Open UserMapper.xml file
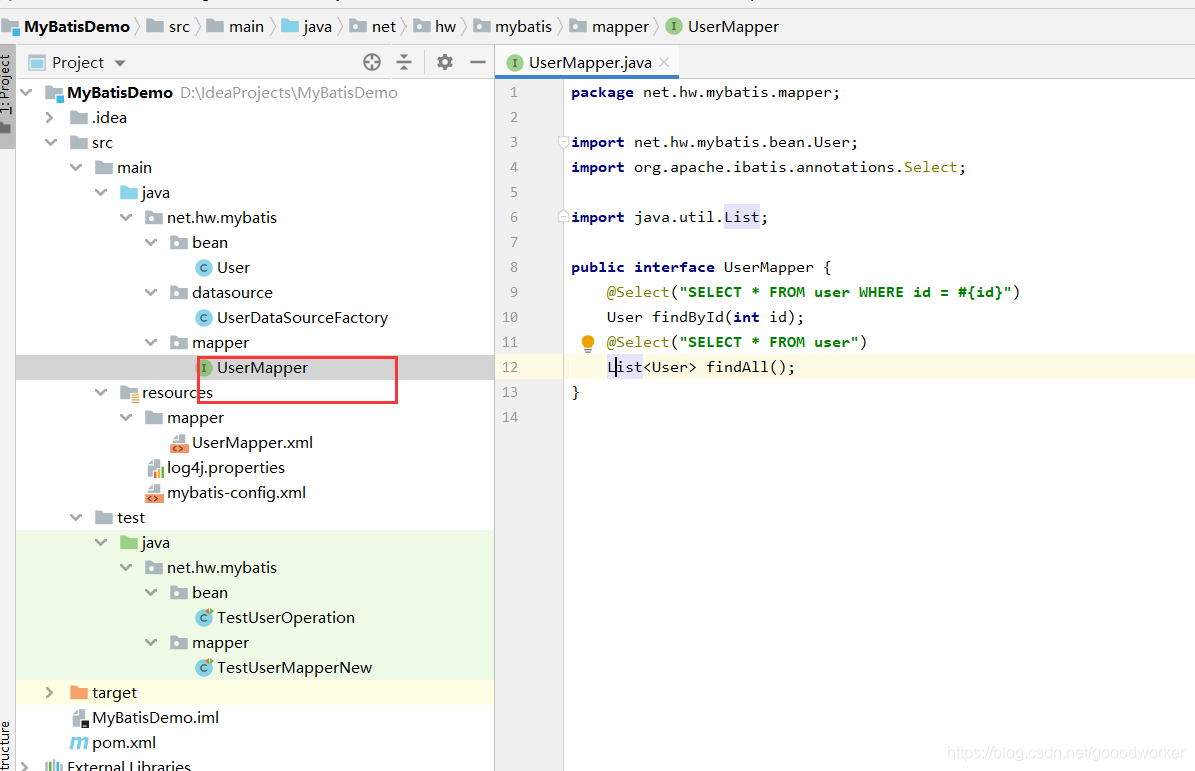 click(x=252, y=443)
